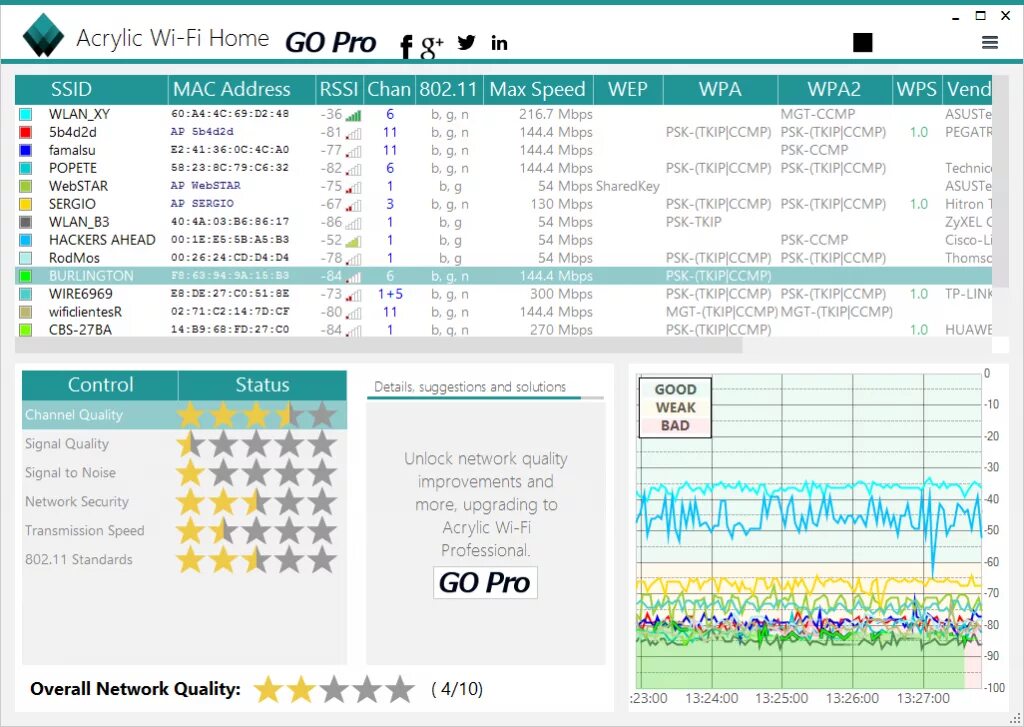
Task: Select the Transmission Speed row
Action: click(x=184, y=530)
